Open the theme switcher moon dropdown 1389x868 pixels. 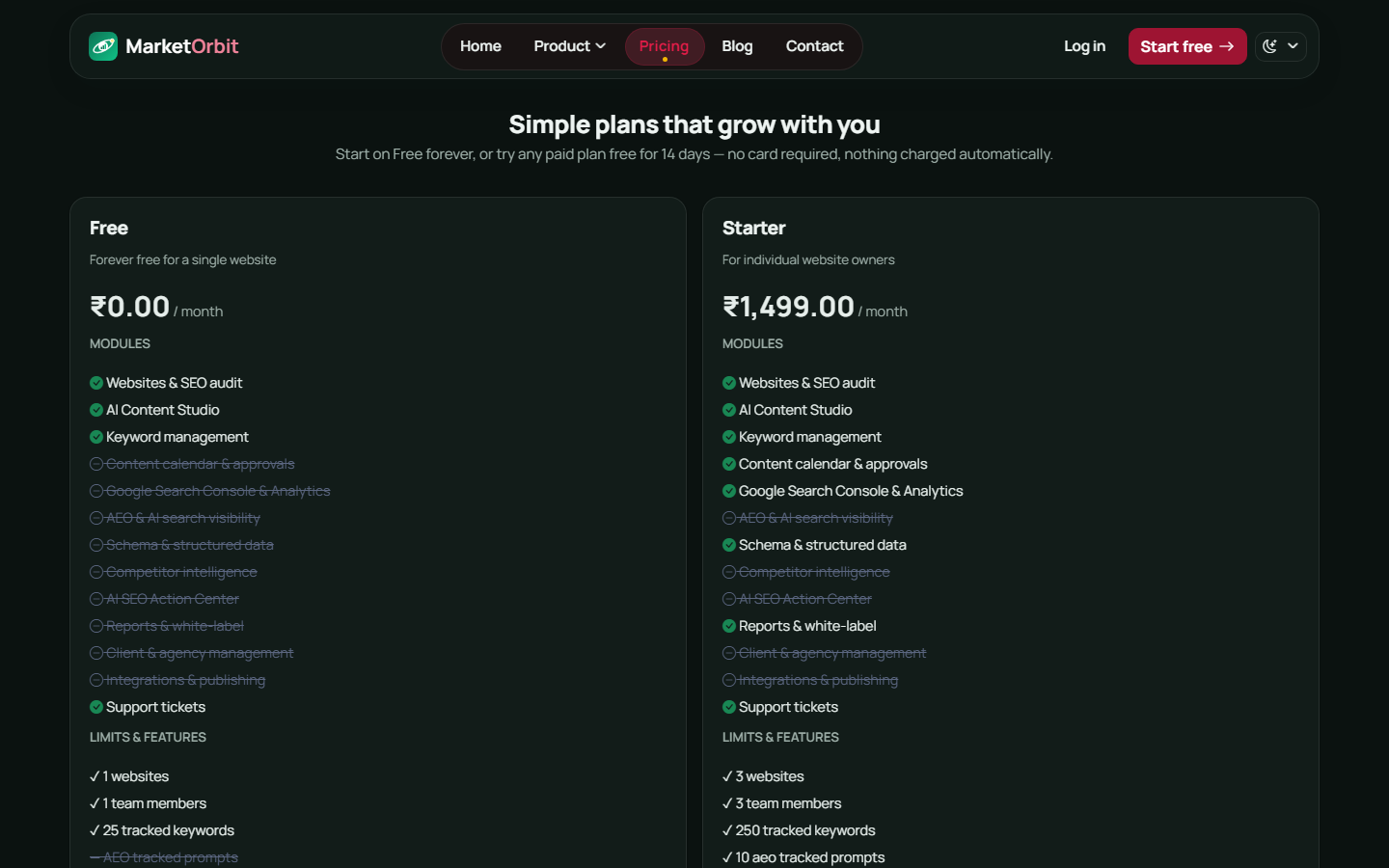(x=1281, y=46)
